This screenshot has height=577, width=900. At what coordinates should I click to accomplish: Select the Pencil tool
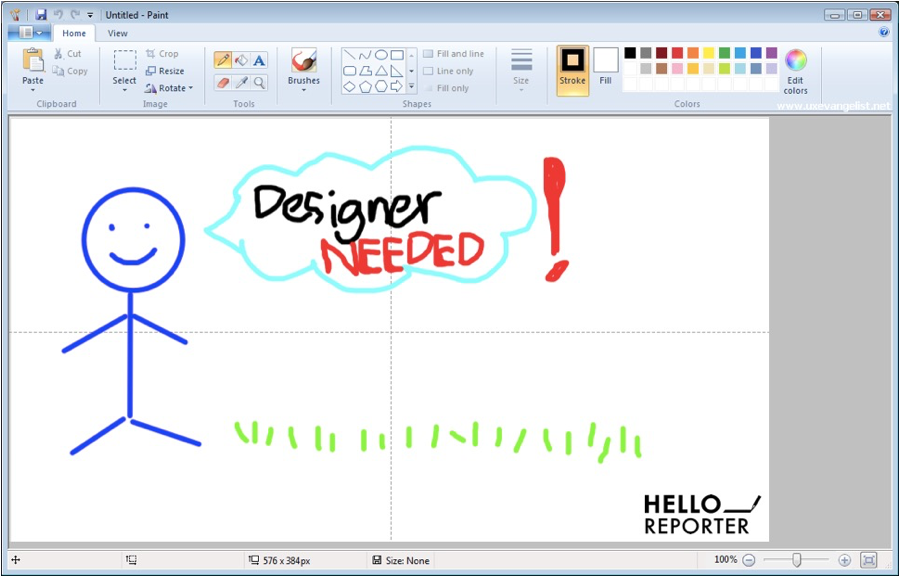tap(223, 61)
